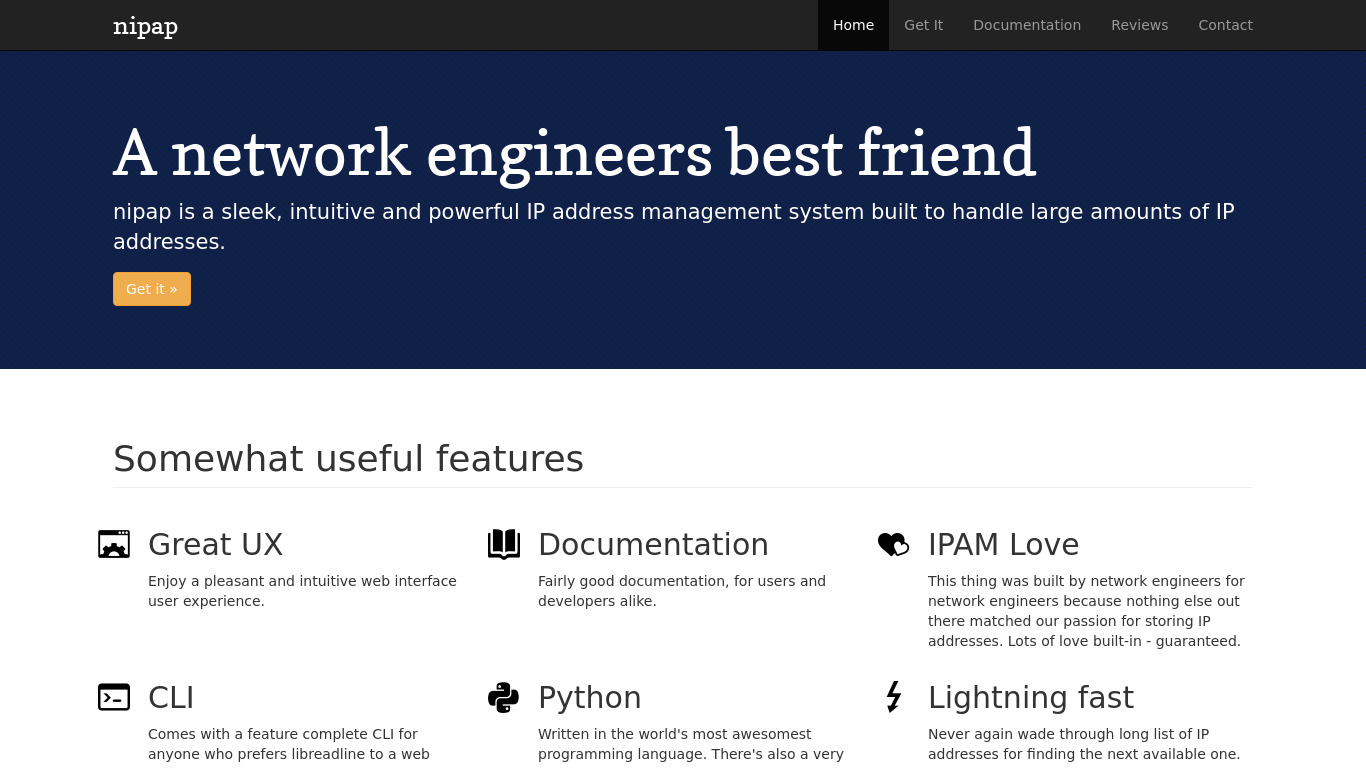Click the nipap brand logo
This screenshot has height=768, width=1366.
[x=145, y=26]
